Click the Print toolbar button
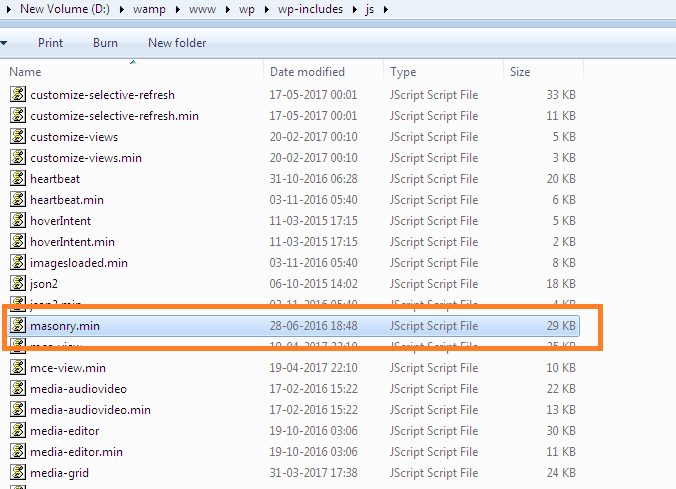 coord(50,43)
